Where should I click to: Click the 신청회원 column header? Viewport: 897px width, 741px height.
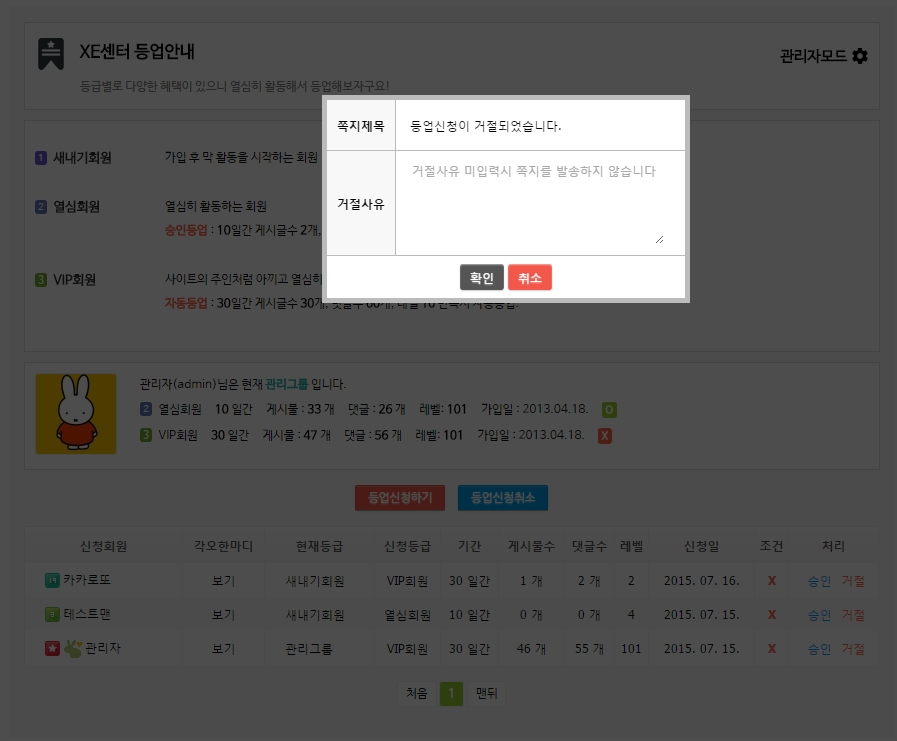[104, 546]
